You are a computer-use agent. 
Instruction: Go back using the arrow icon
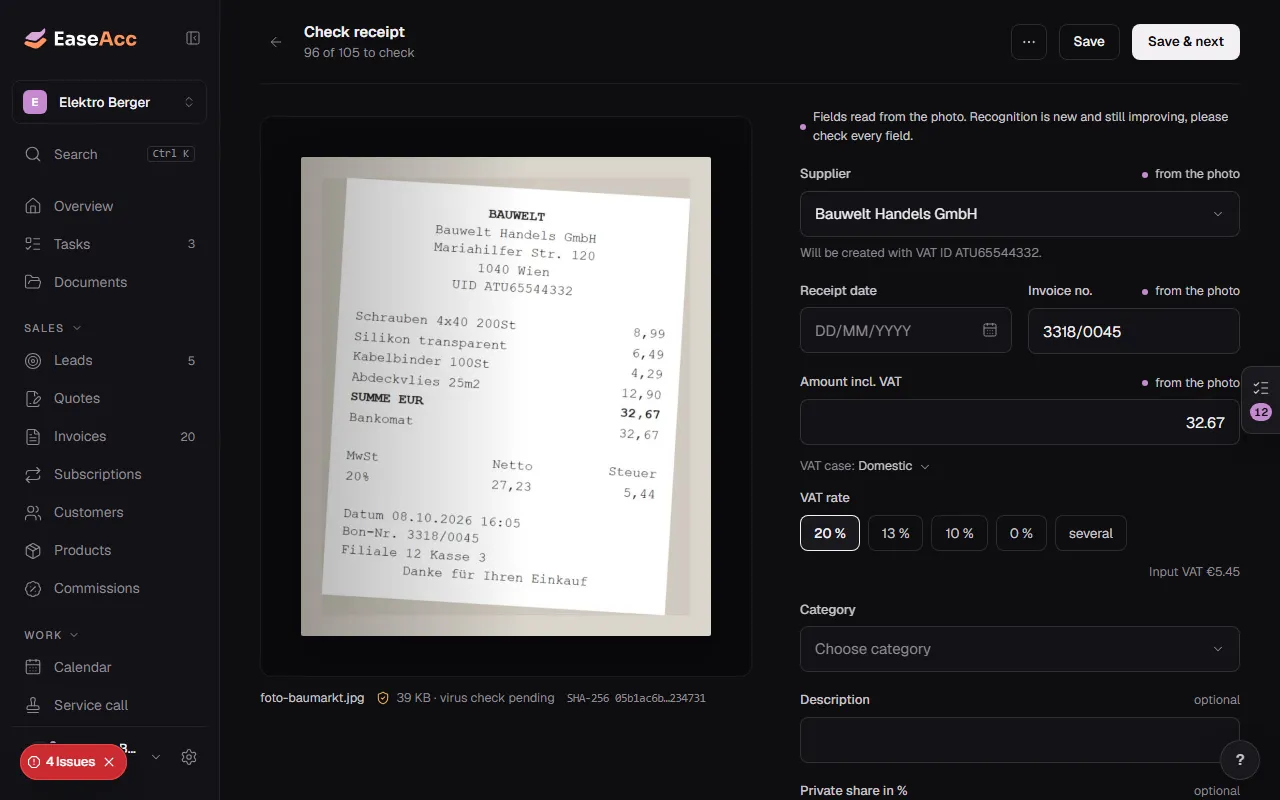click(276, 42)
